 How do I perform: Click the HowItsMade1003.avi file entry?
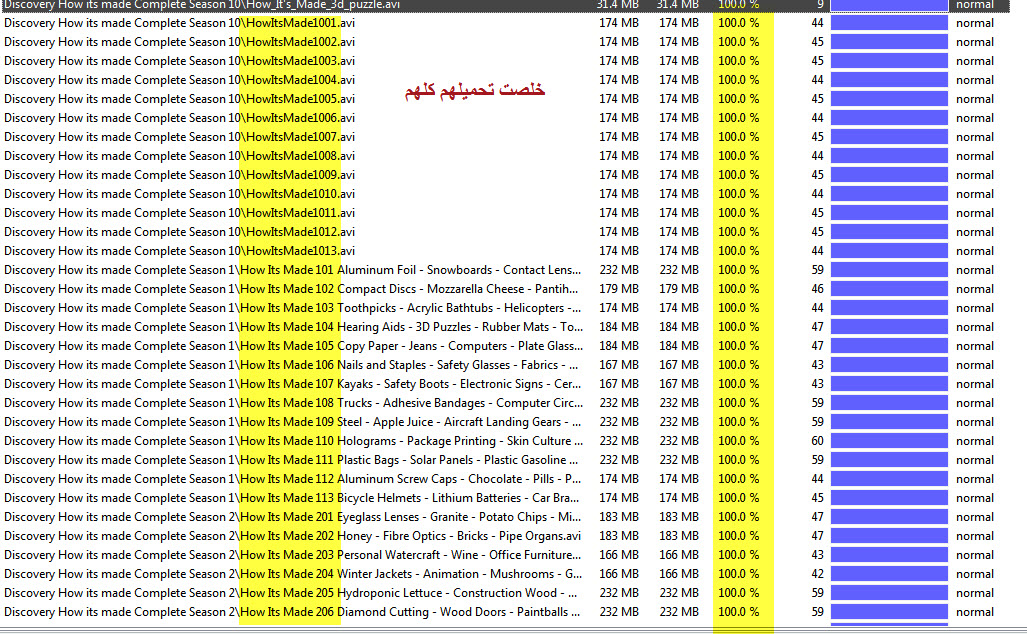(179, 61)
